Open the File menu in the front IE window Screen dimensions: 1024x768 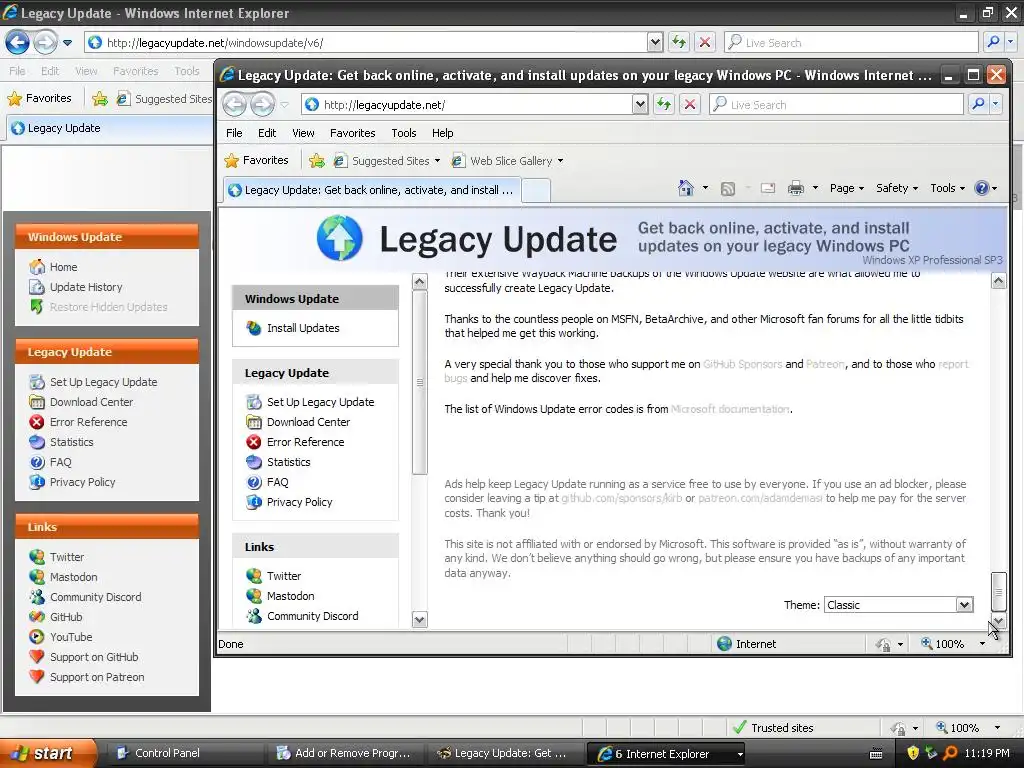[234, 133]
